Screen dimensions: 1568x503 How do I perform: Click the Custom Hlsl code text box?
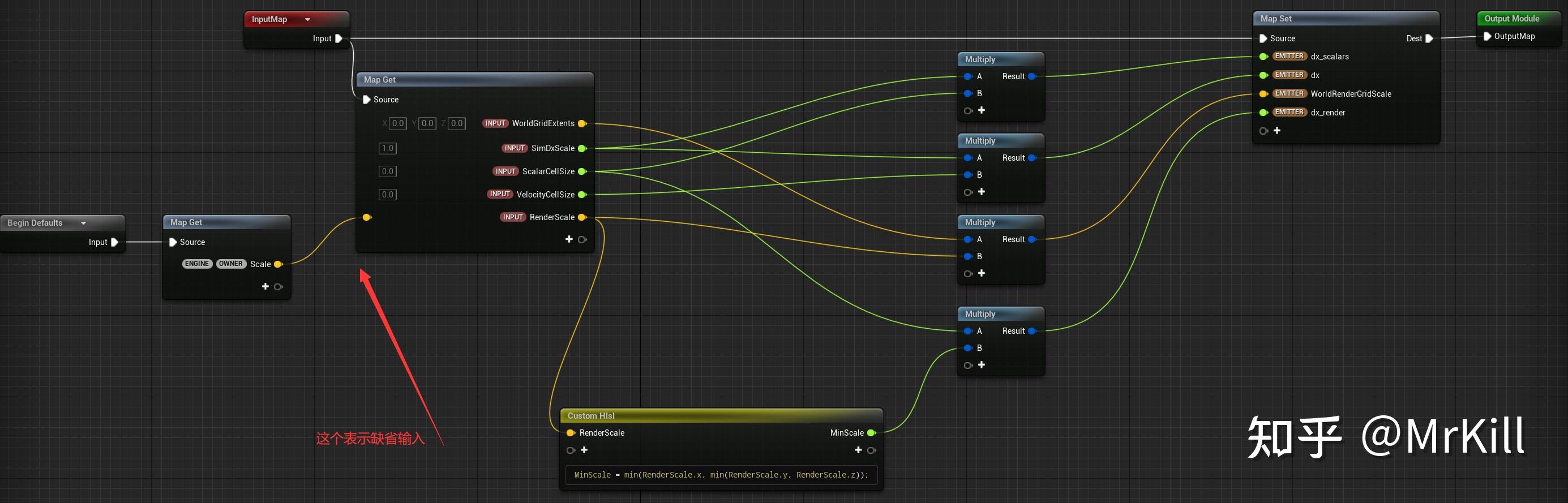coord(721,475)
